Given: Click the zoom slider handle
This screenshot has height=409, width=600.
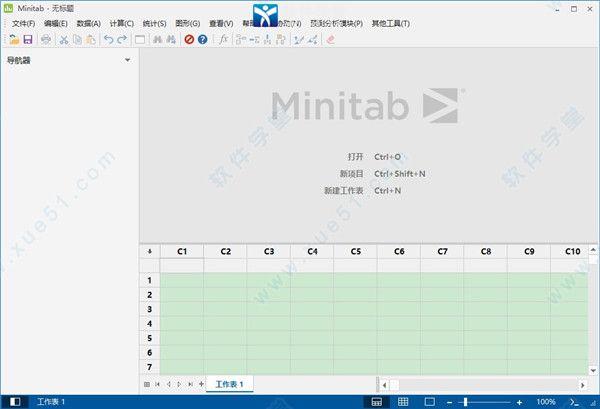Looking at the screenshot, I should tap(465, 402).
